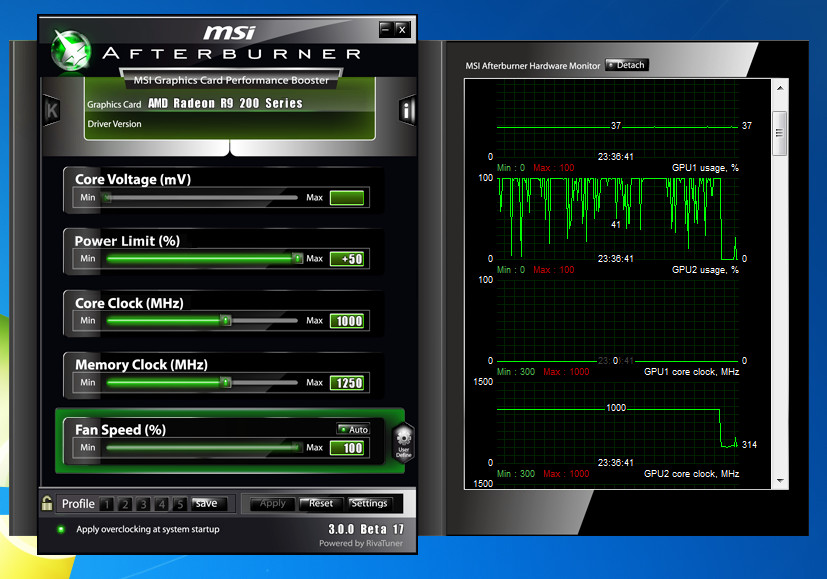This screenshot has height=579, width=827.
Task: Click the '3.0.0 Beta 17' version text
Action: pyautogui.click(x=366, y=529)
